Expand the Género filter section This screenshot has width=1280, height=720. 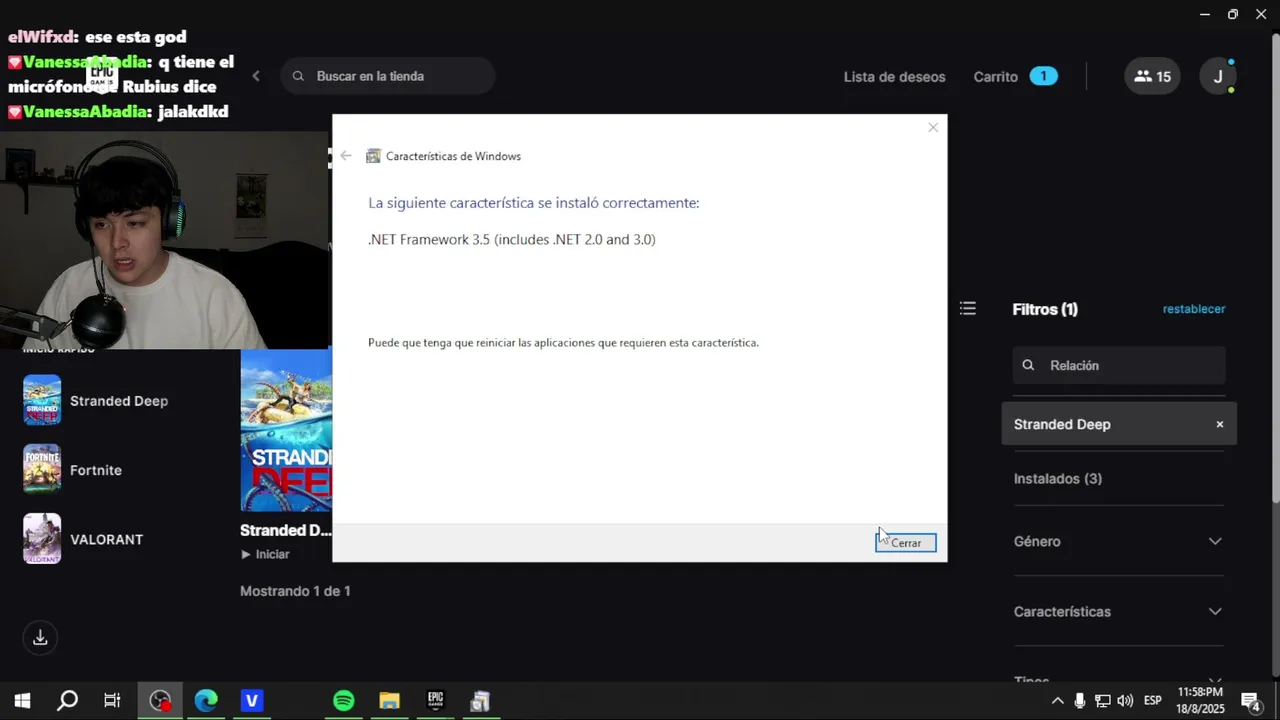1119,541
